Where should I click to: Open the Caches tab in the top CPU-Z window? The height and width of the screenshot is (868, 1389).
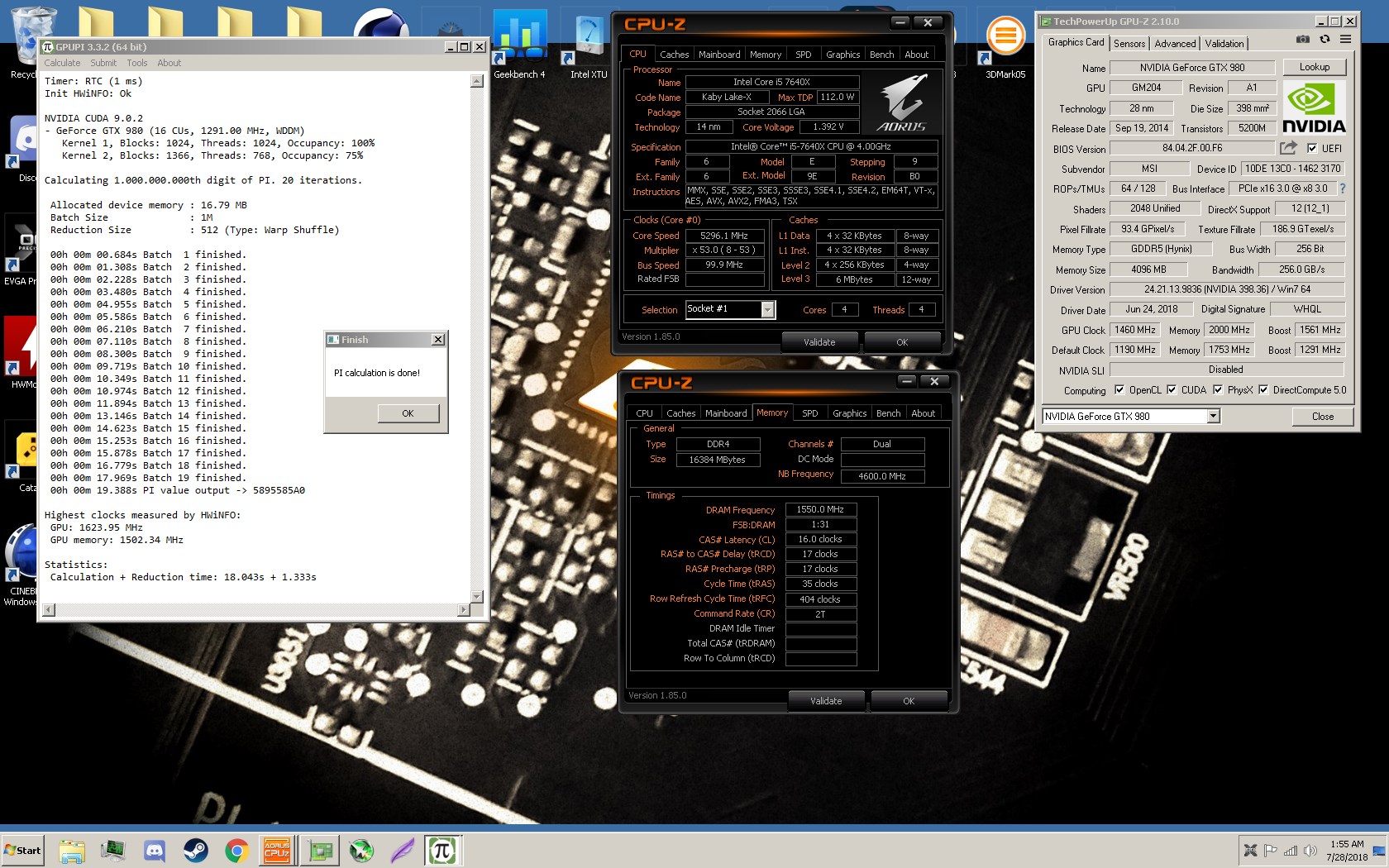click(x=674, y=55)
